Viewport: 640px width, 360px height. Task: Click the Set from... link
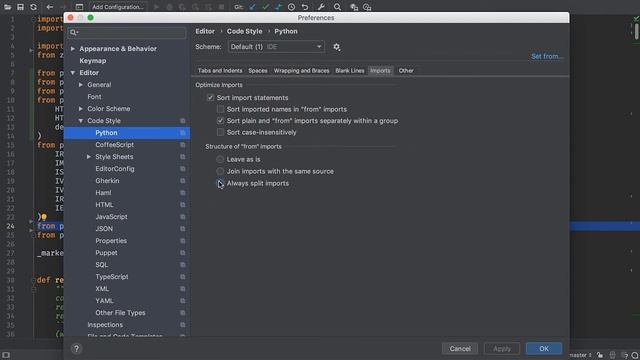coord(547,56)
